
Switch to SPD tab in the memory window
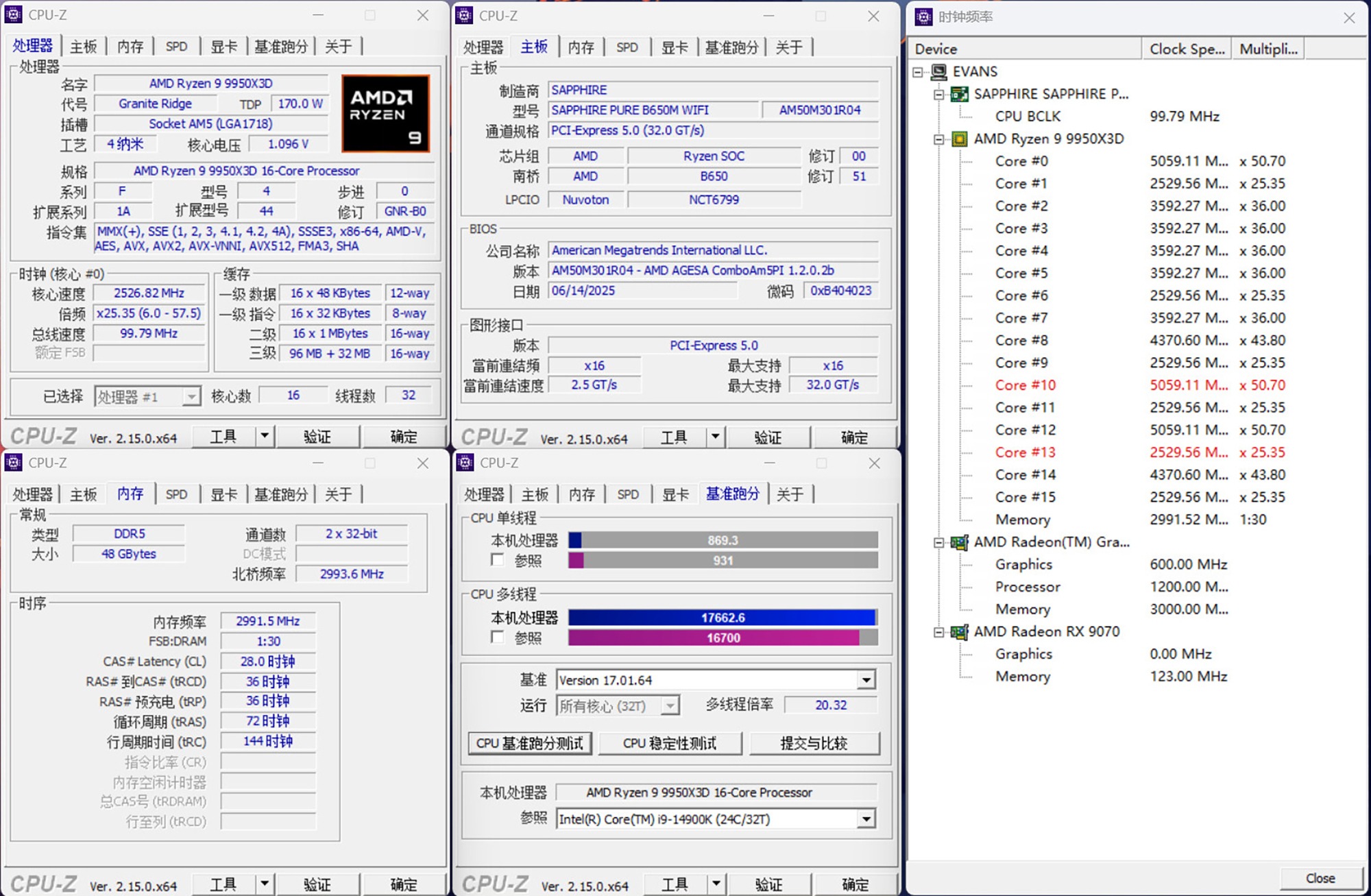(x=176, y=494)
